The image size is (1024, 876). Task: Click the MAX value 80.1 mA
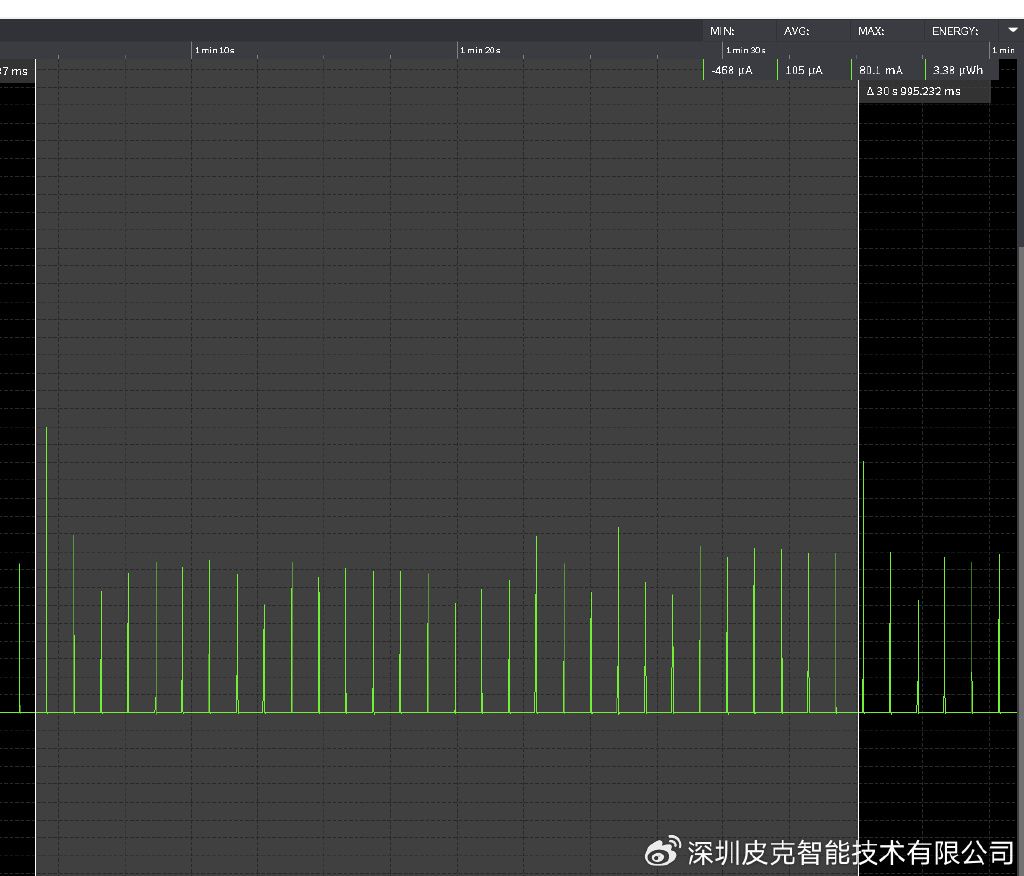(x=881, y=70)
